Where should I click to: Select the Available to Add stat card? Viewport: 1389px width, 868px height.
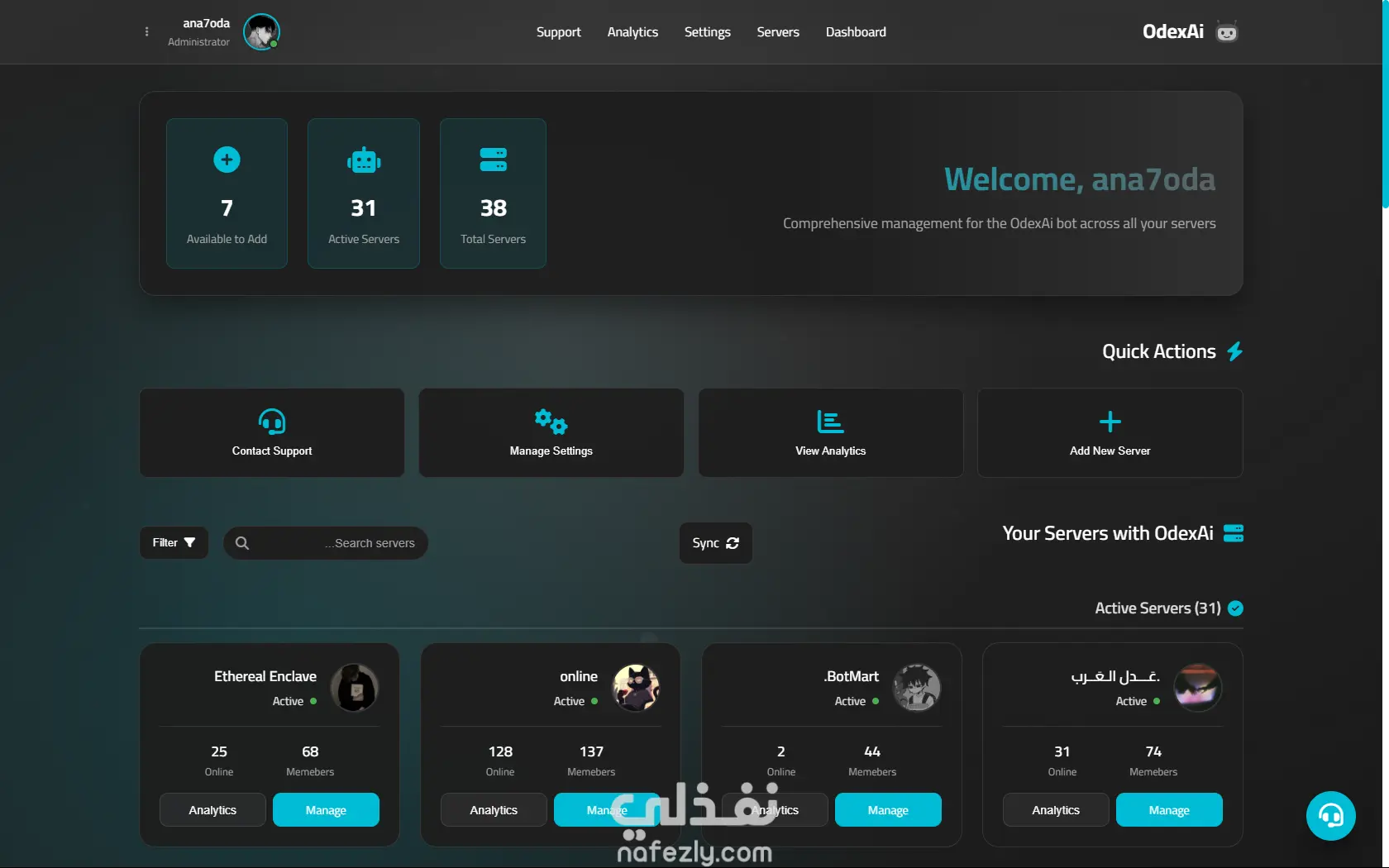227,193
